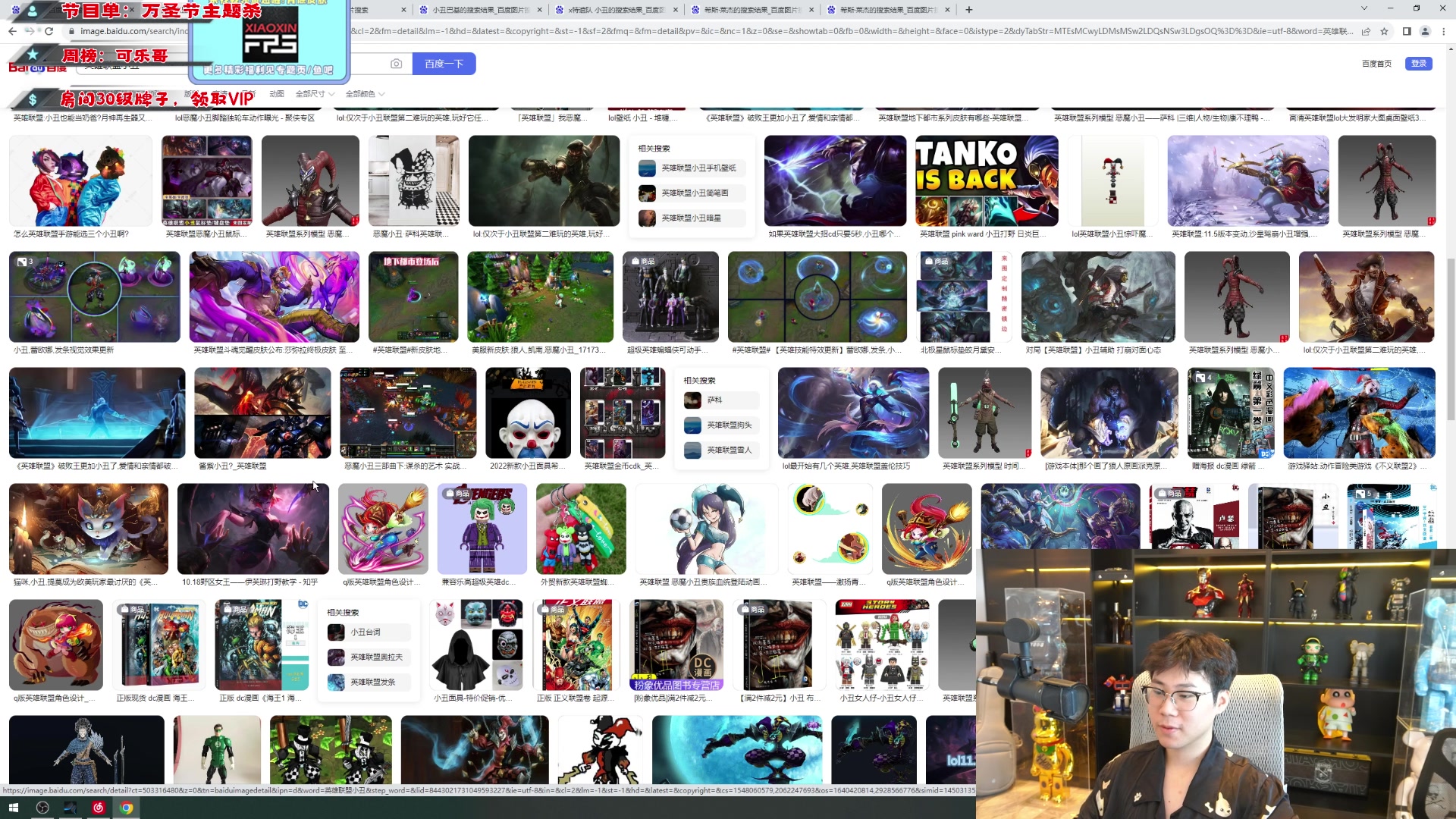Open the tab search chevron dropdown

coord(1363,8)
